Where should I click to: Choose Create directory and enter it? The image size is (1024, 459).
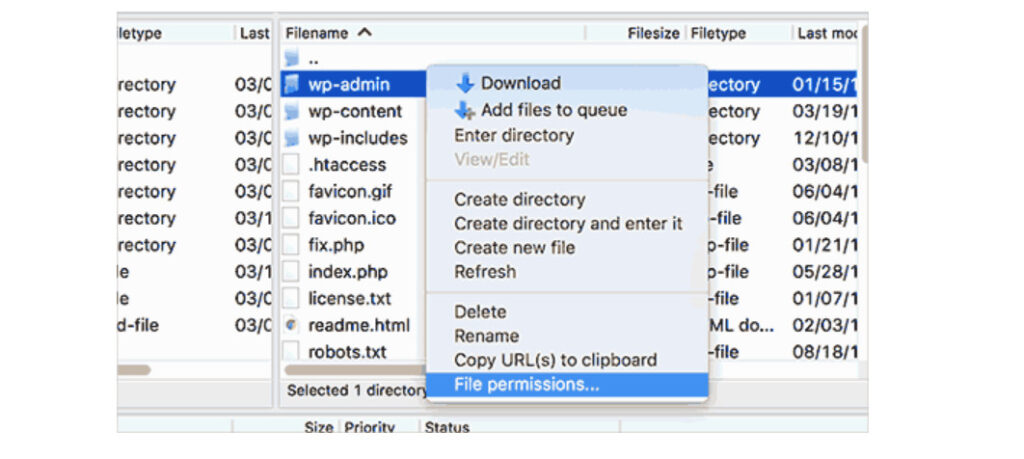[x=567, y=223]
